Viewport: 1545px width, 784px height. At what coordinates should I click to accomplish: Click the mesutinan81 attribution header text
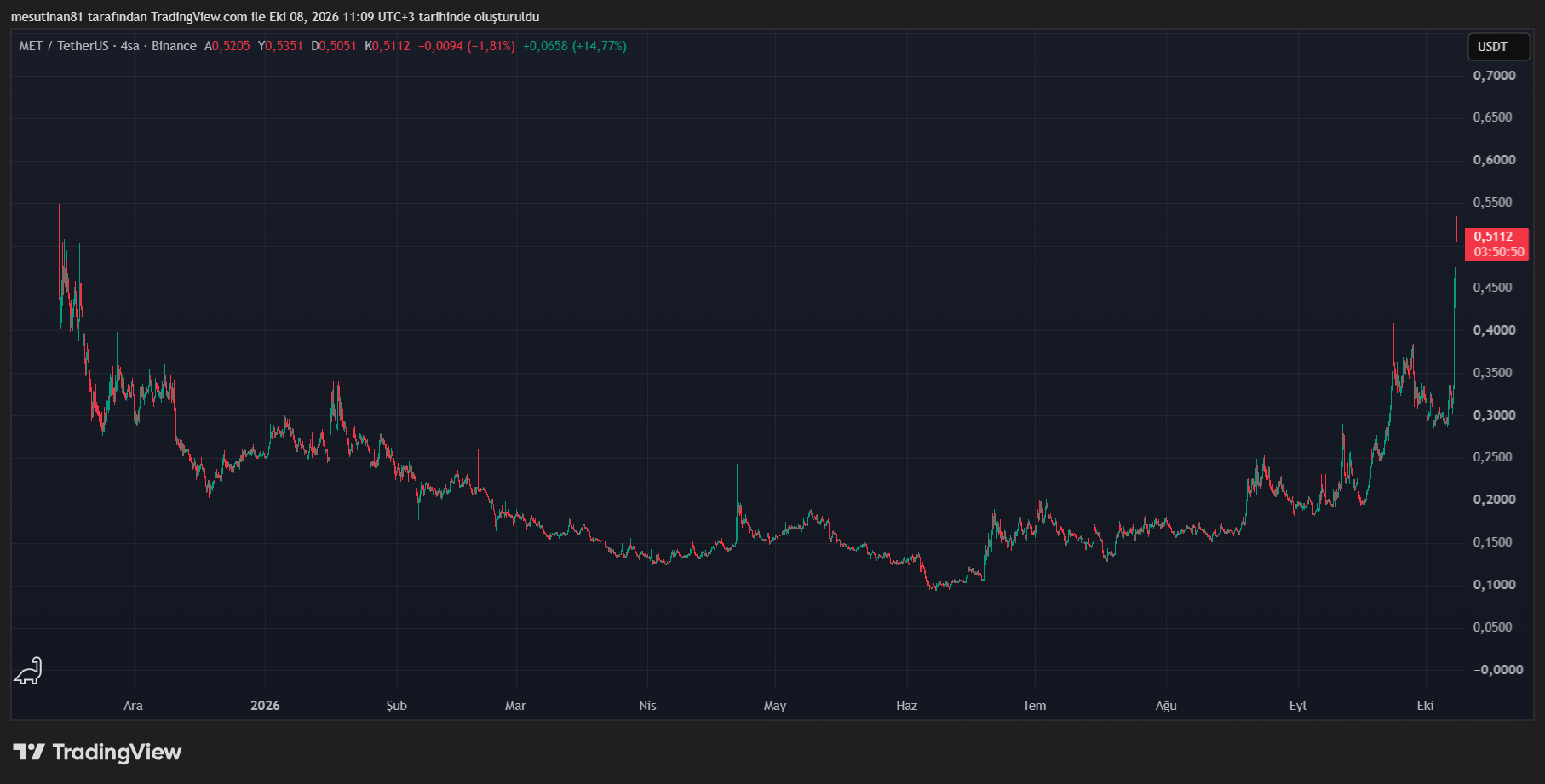275,17
